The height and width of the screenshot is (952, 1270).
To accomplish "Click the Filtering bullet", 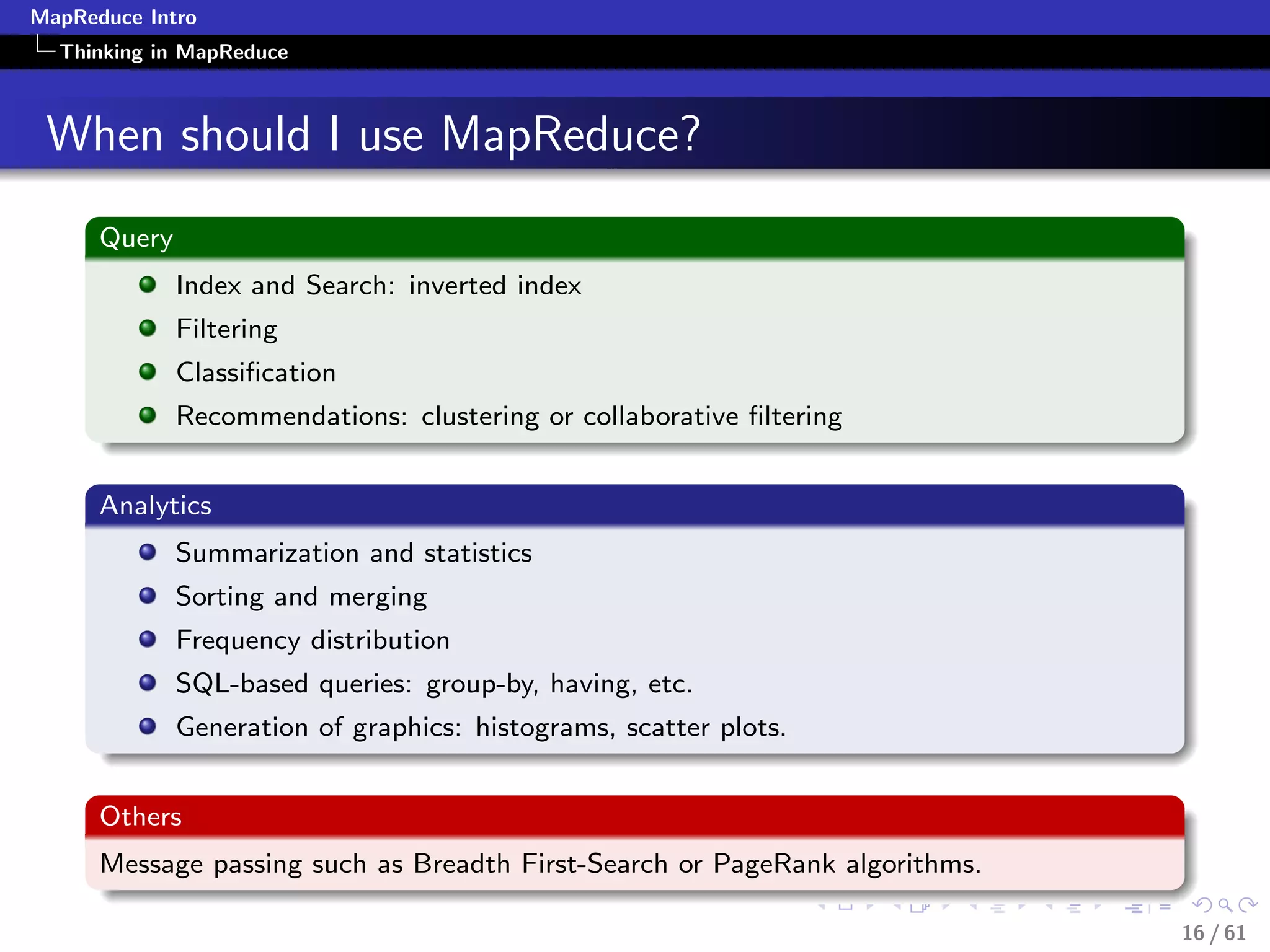I will 227,329.
